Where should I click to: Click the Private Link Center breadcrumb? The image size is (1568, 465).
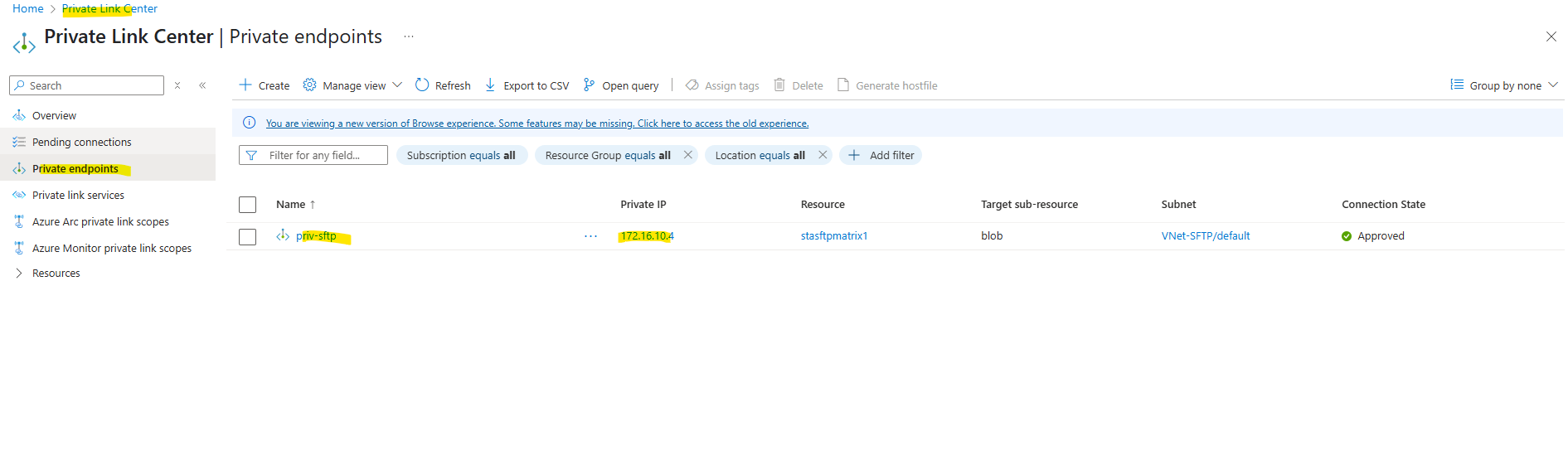109,8
